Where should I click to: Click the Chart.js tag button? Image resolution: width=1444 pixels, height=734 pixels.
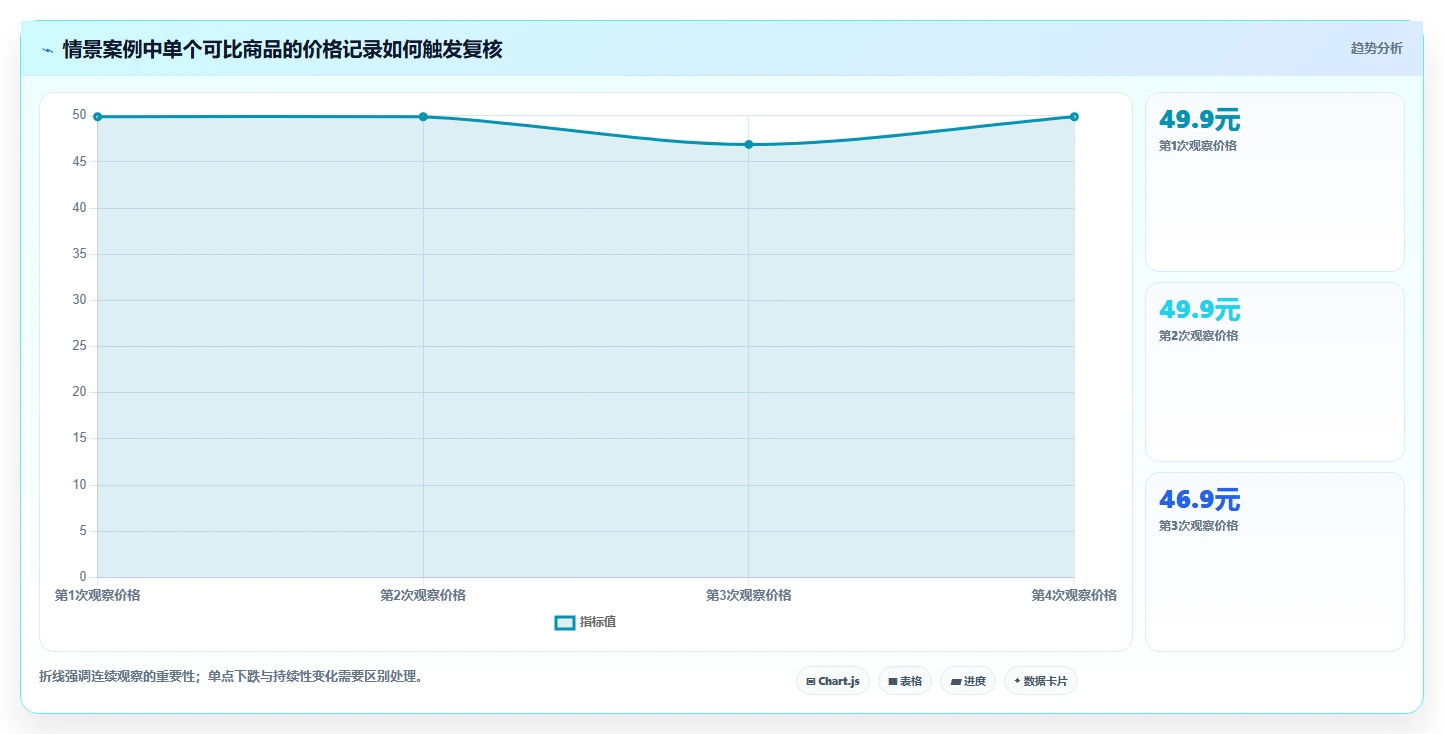[x=833, y=681]
